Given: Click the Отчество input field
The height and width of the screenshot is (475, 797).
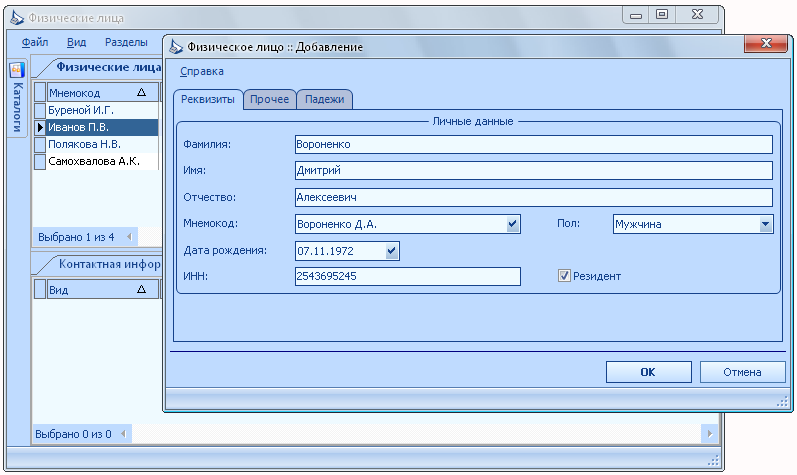Looking at the screenshot, I should pos(534,197).
